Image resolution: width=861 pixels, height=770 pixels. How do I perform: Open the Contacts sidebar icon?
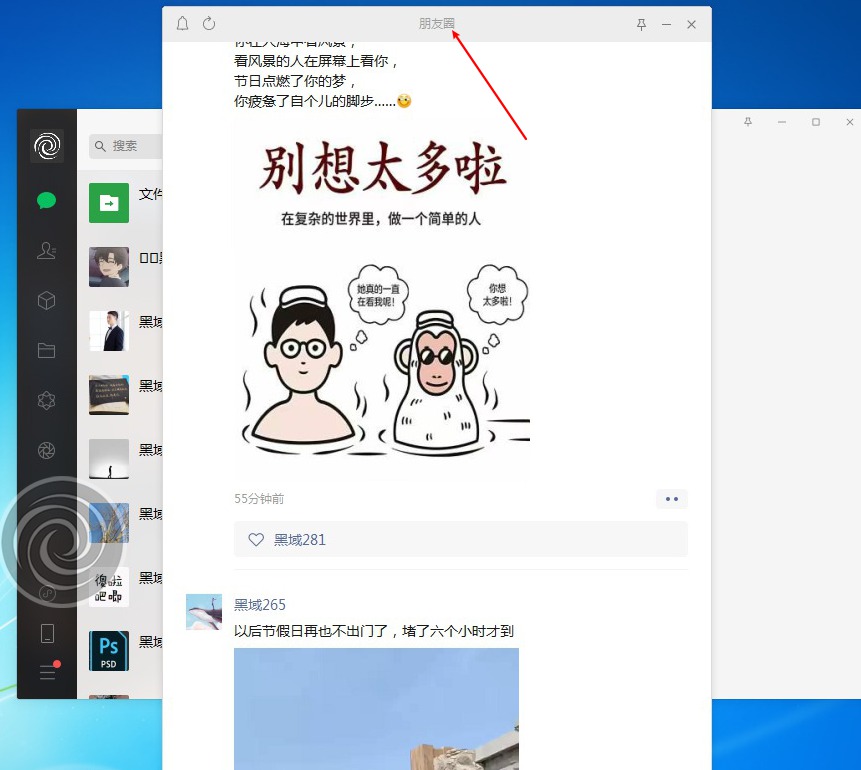pos(47,250)
